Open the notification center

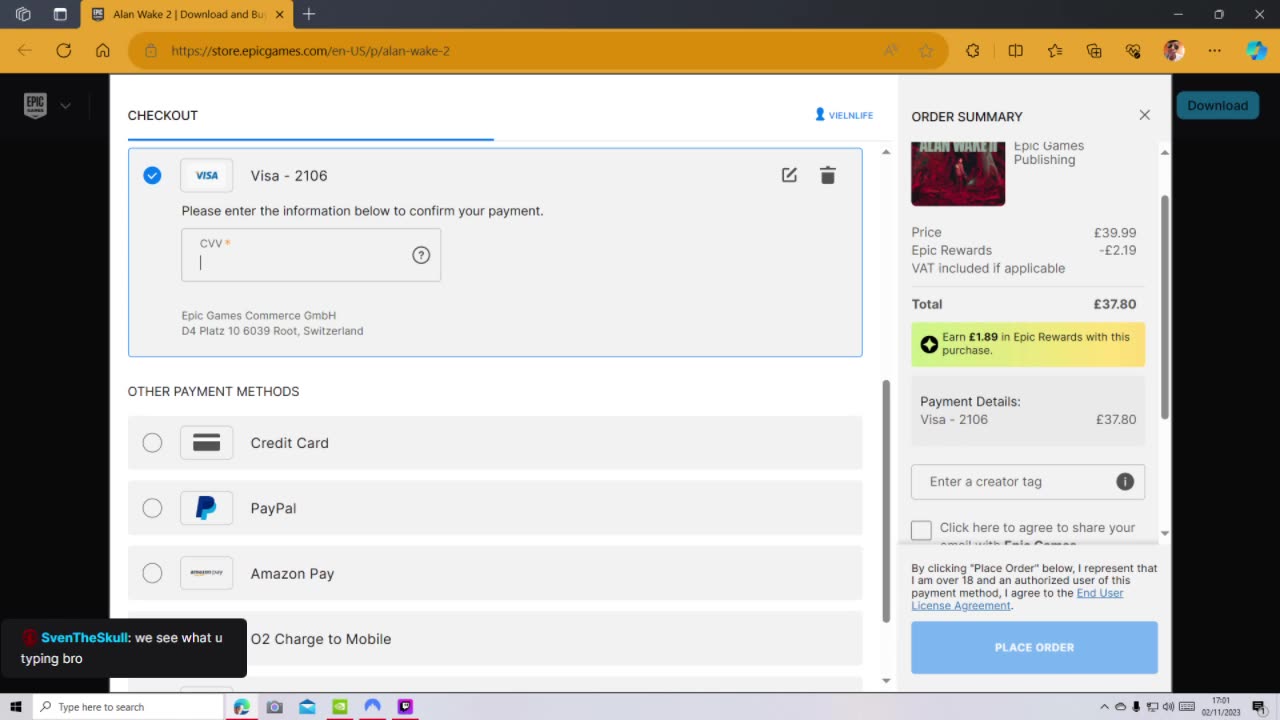(x=1259, y=707)
